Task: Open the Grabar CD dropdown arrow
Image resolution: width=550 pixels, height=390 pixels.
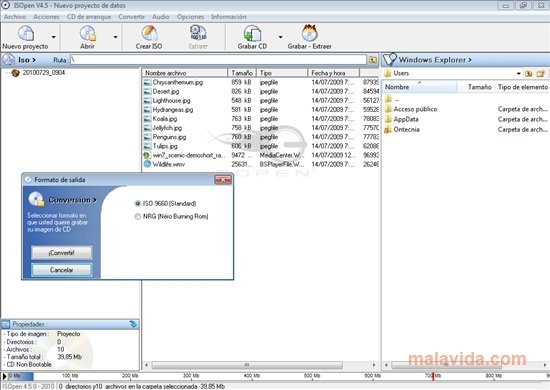Action: click(x=281, y=37)
